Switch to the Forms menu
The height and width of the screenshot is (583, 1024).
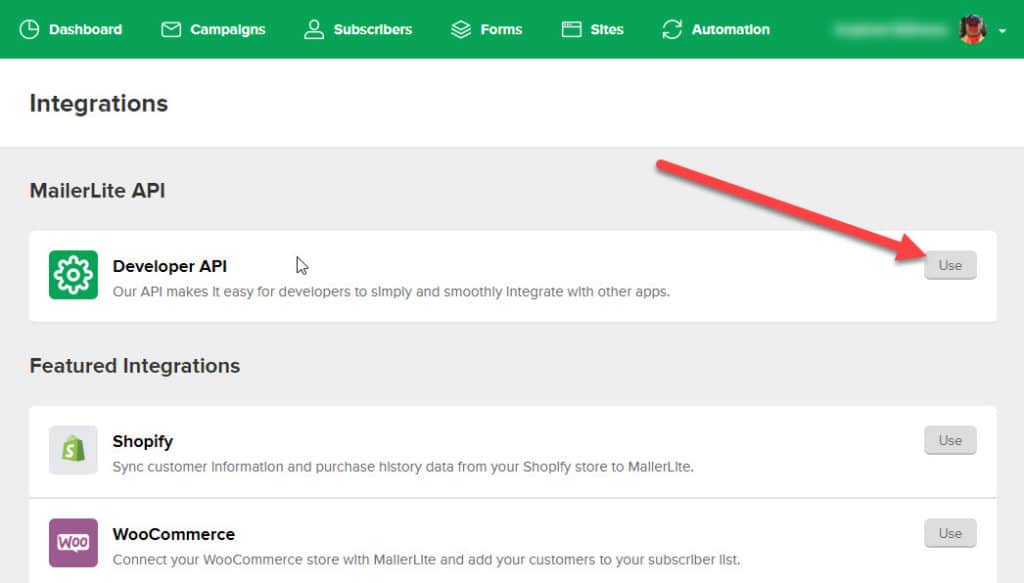click(x=487, y=29)
